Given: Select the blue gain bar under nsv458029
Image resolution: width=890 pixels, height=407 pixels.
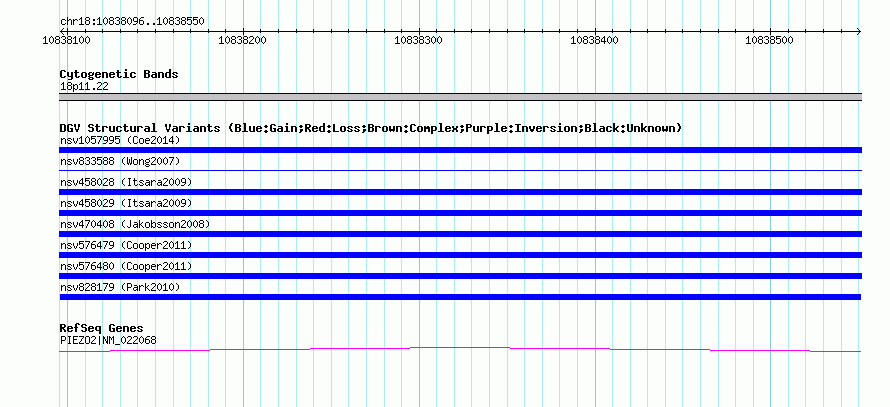Looking at the screenshot, I should tap(460, 213).
